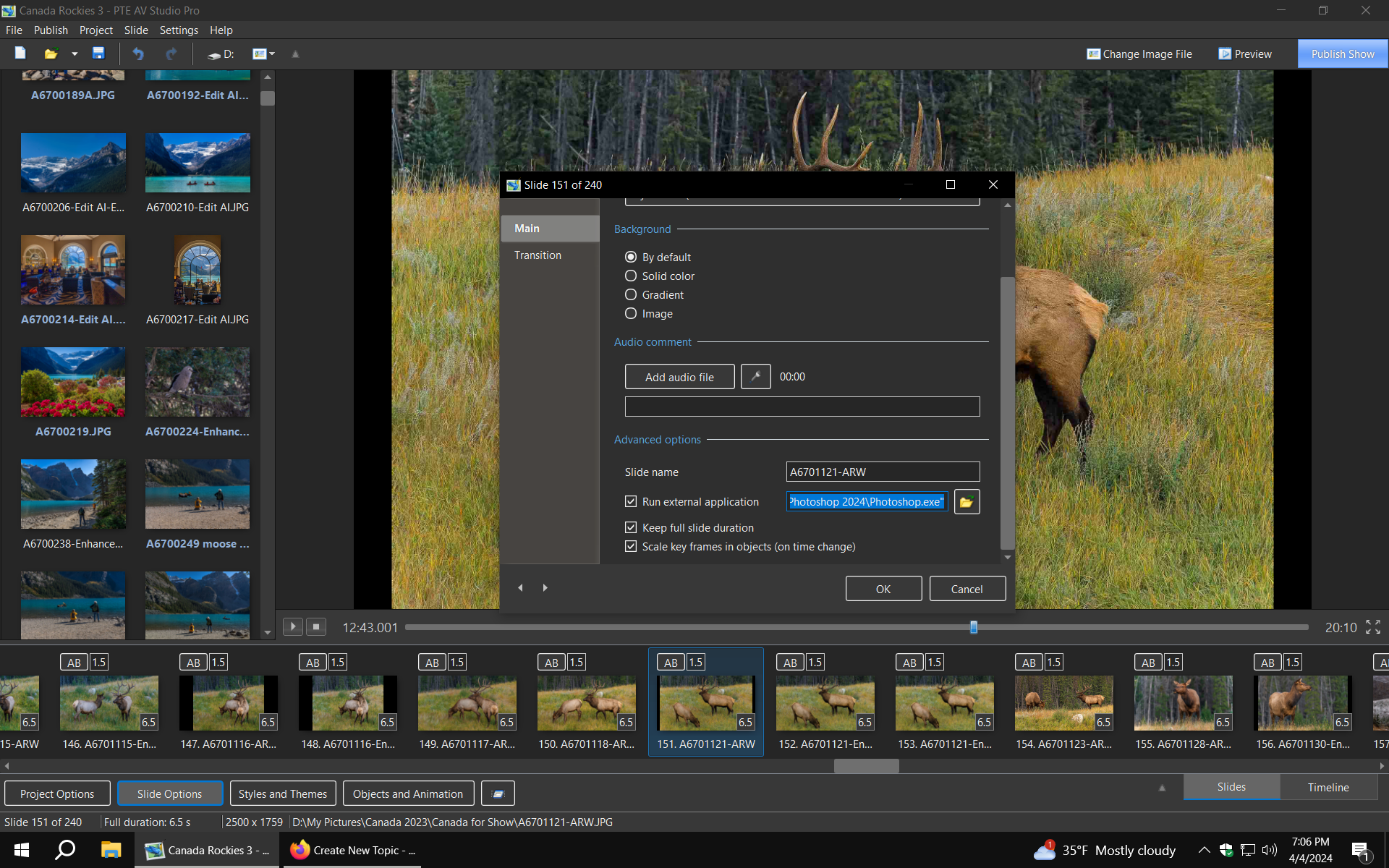Select A6700219.JPG thumbnail in file panel

click(x=73, y=382)
